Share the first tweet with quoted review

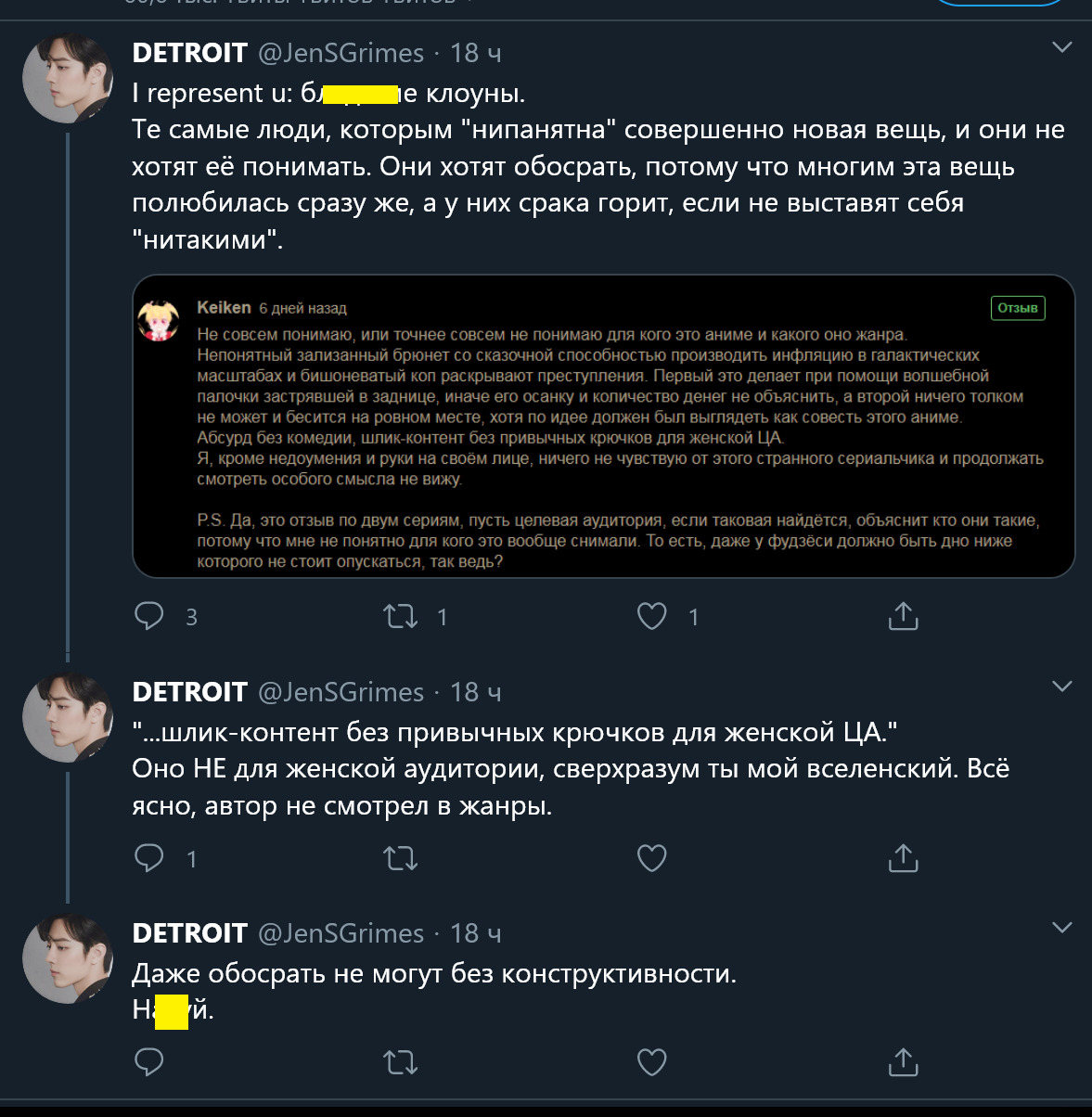pos(903,616)
